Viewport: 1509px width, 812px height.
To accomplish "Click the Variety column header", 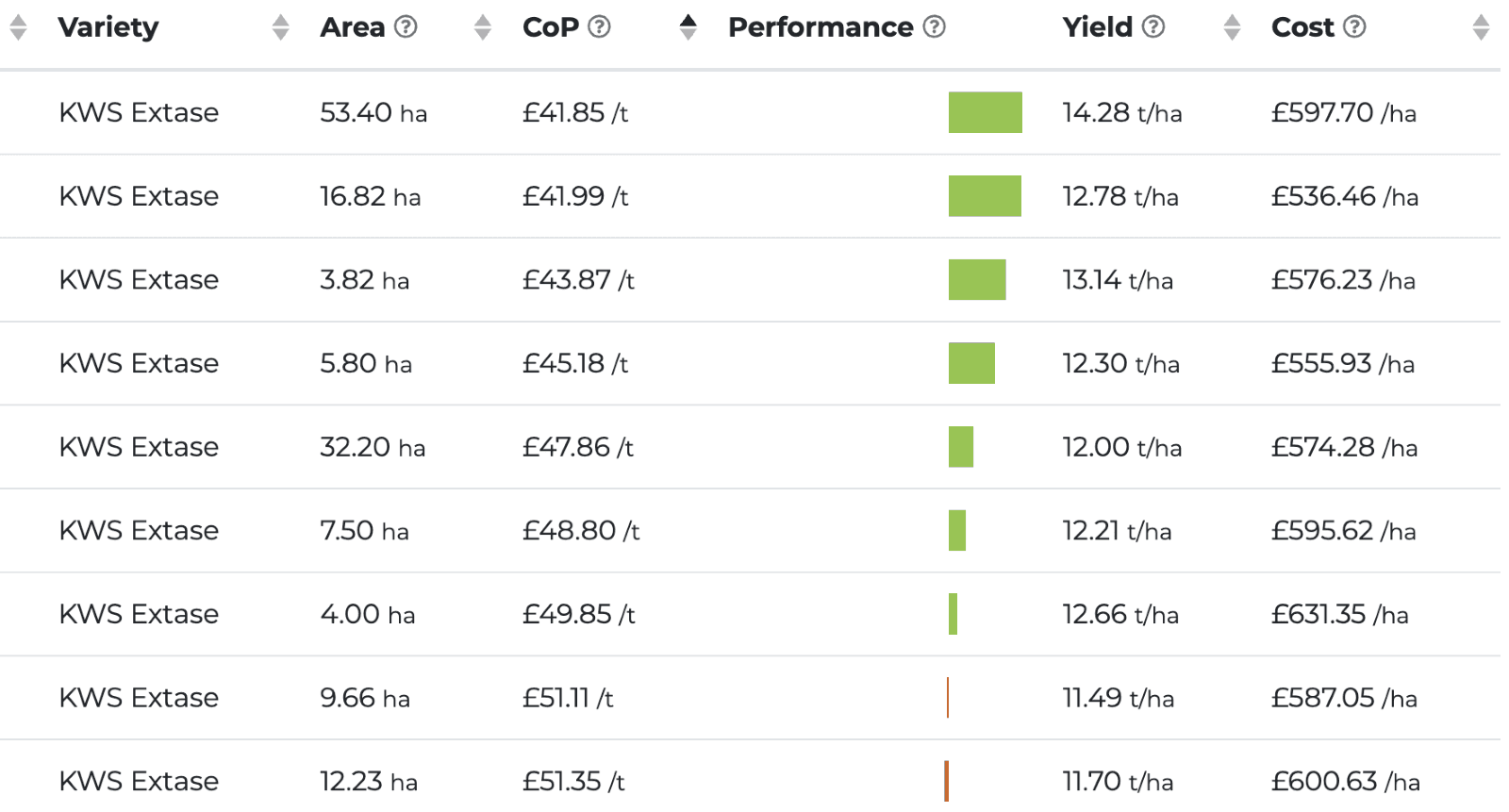I will tap(108, 27).
